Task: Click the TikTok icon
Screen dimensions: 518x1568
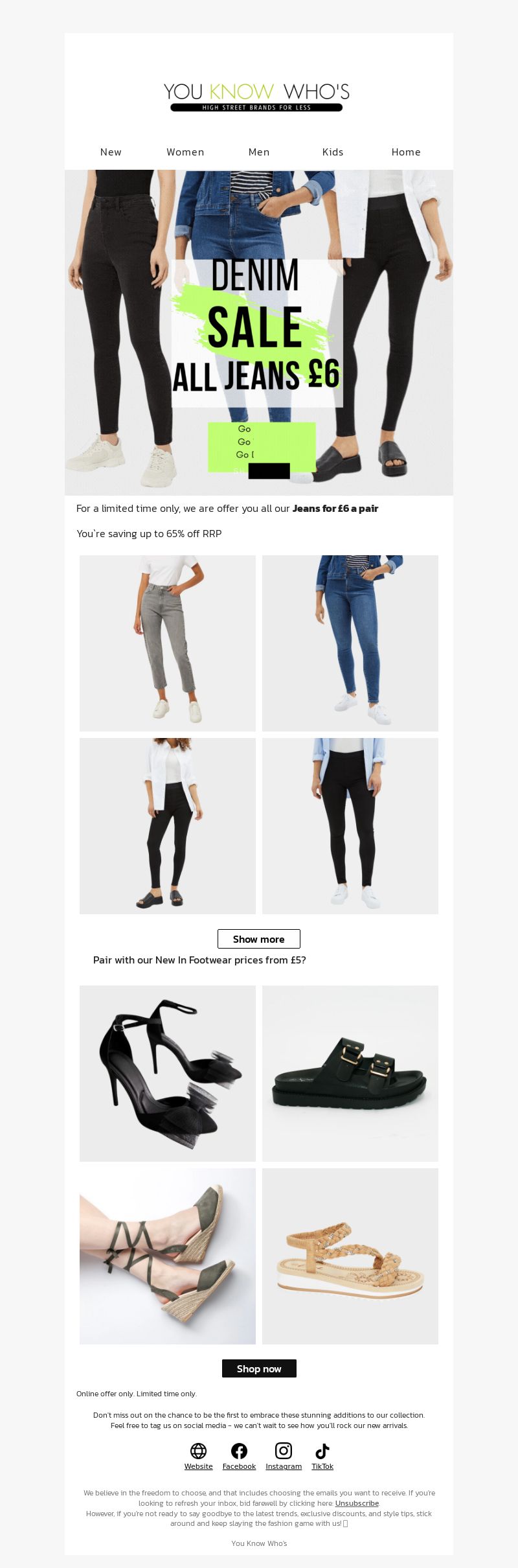Action: tap(322, 1451)
